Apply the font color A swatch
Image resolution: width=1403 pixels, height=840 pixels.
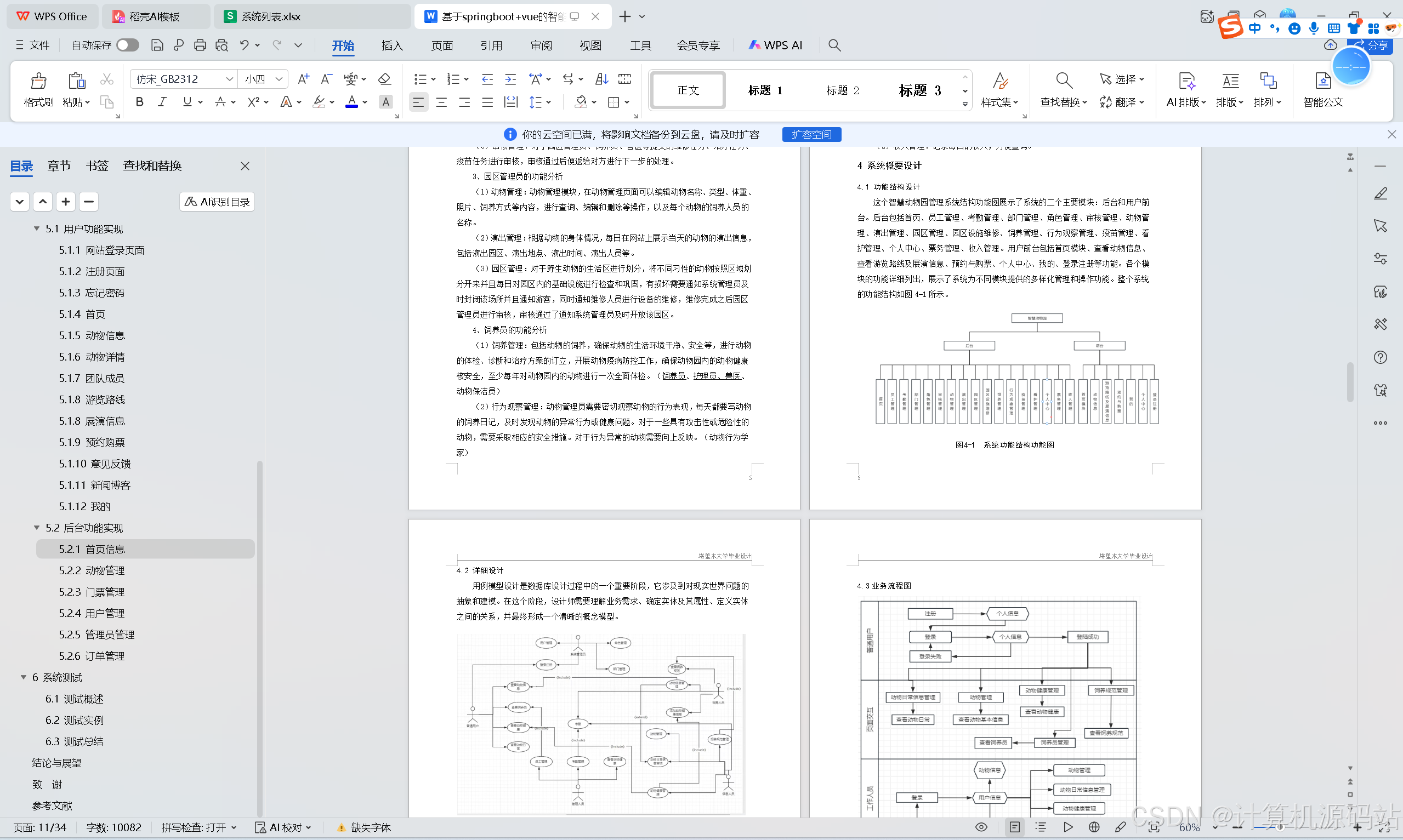351,102
